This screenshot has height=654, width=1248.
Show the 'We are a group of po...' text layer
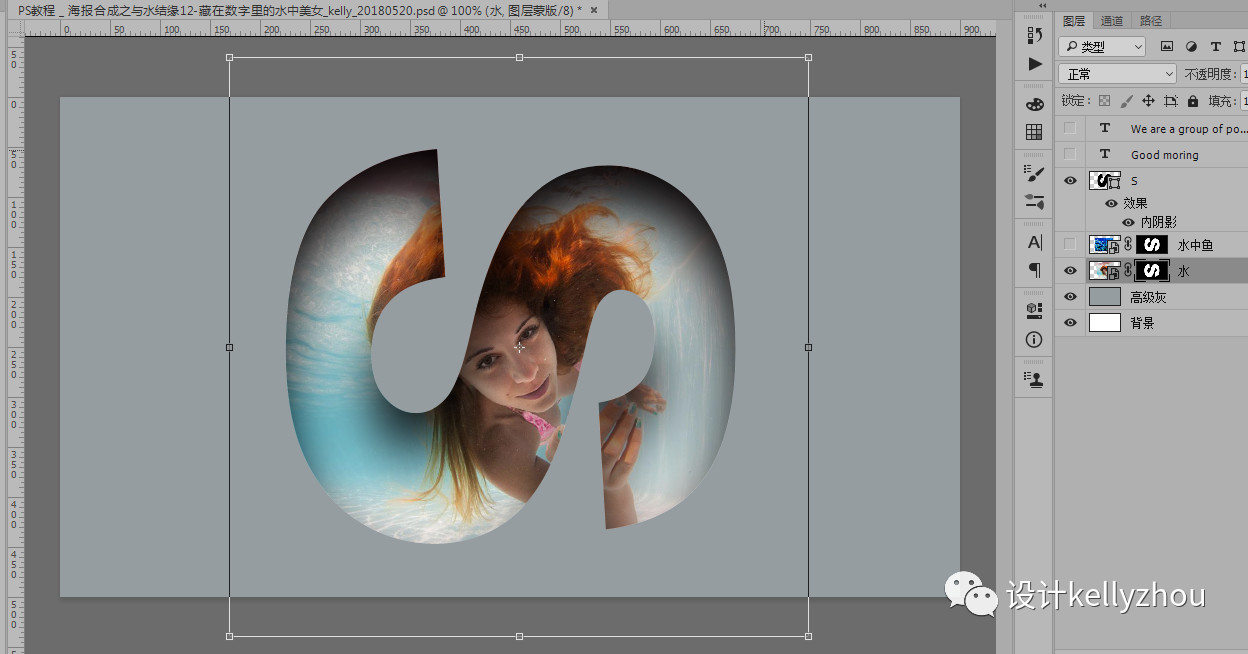pos(1070,129)
